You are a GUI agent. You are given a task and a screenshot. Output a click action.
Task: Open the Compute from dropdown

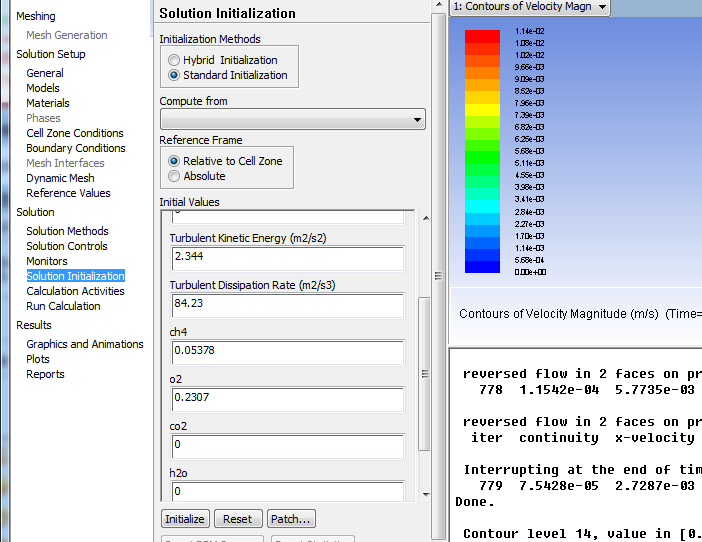click(x=292, y=120)
